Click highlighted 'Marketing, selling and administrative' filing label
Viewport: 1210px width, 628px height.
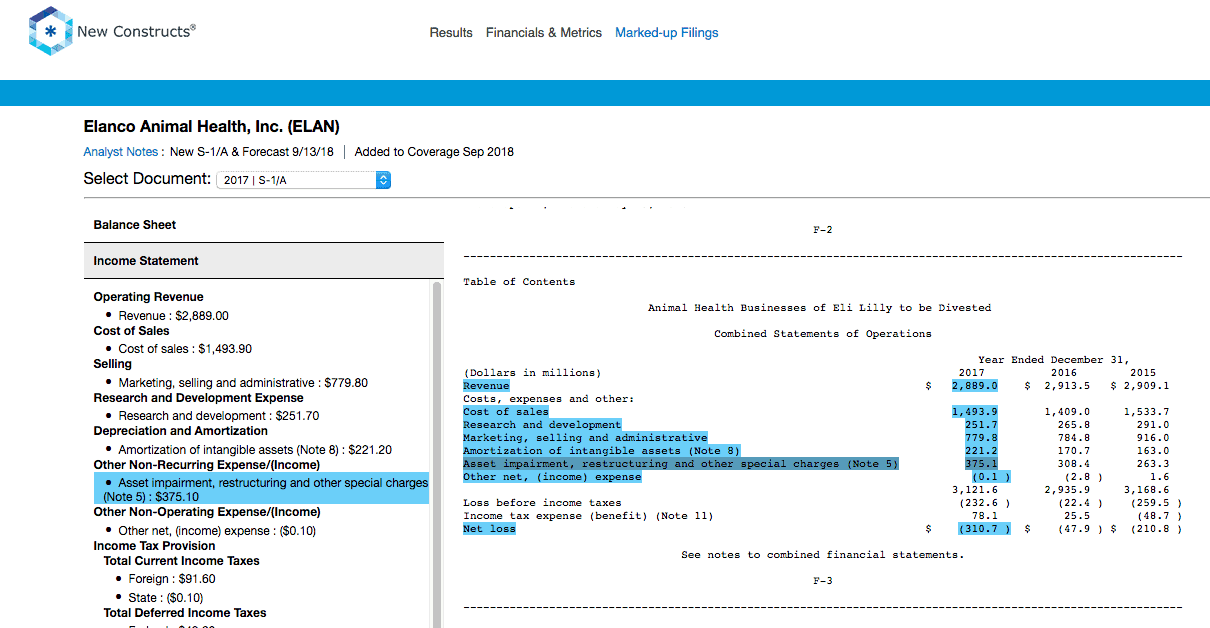coord(585,438)
